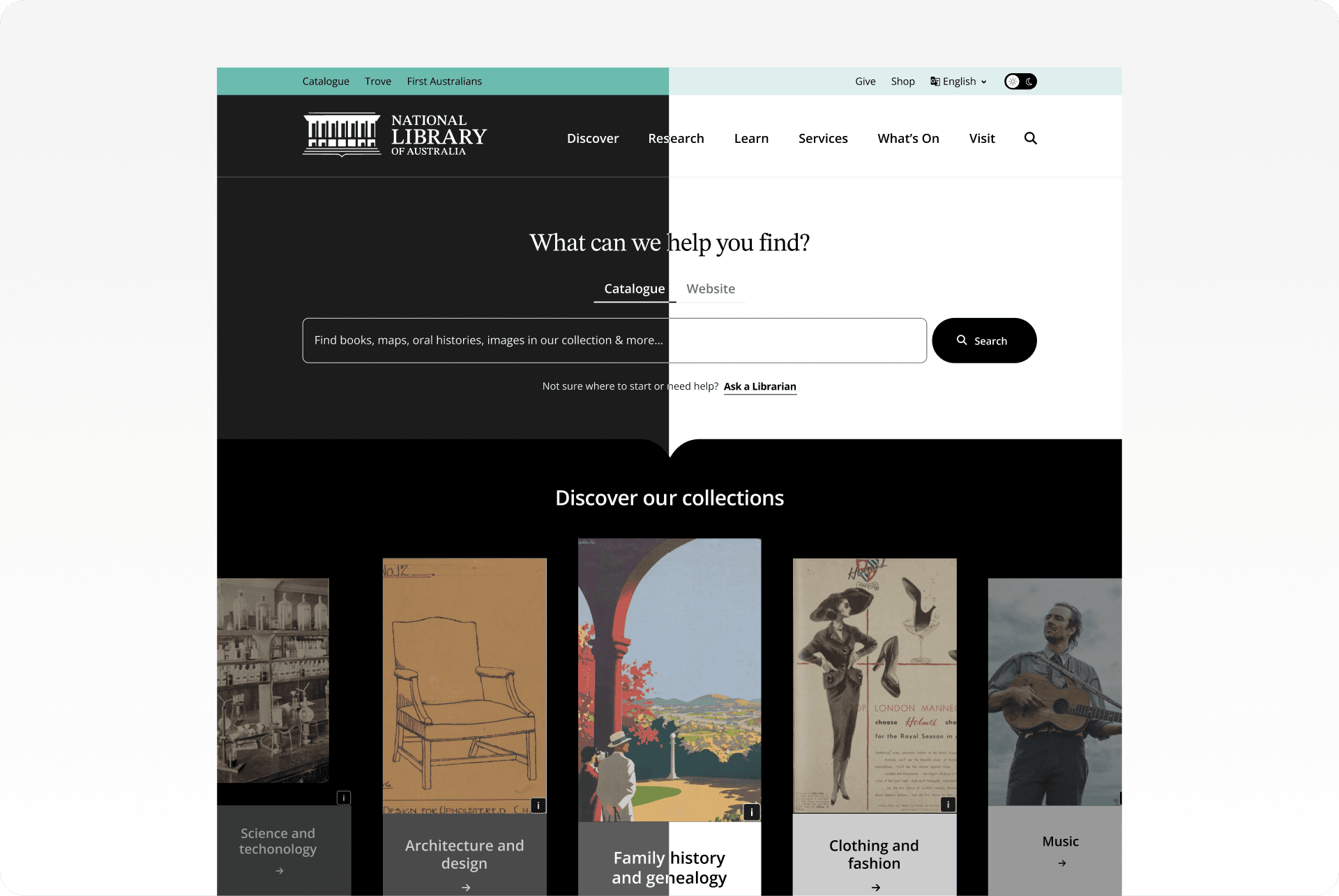Viewport: 1339px width, 896px height.
Task: Toggle the light/dark mode switch
Action: (x=1020, y=82)
